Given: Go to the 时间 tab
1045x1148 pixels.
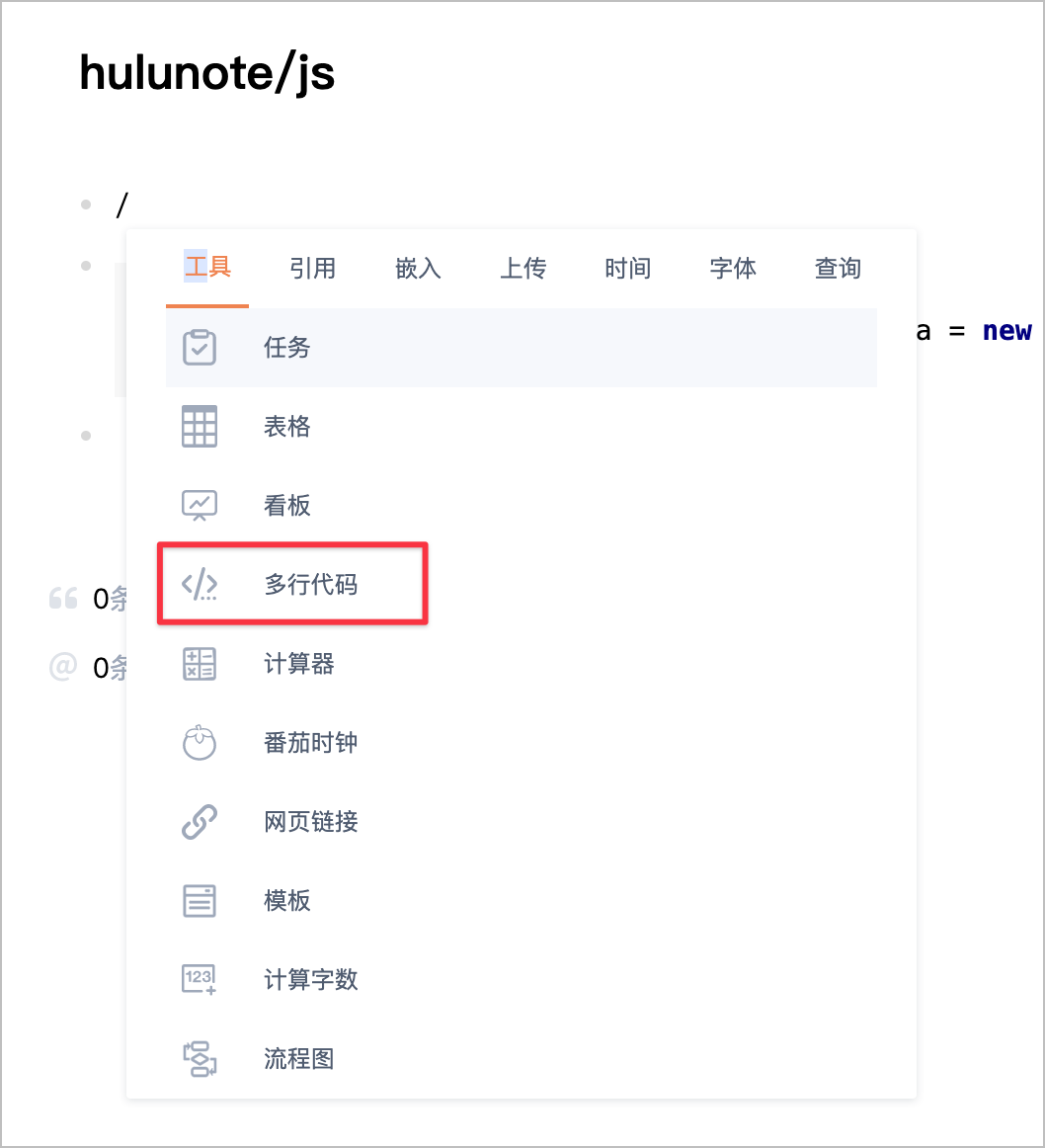Looking at the screenshot, I should [x=628, y=269].
